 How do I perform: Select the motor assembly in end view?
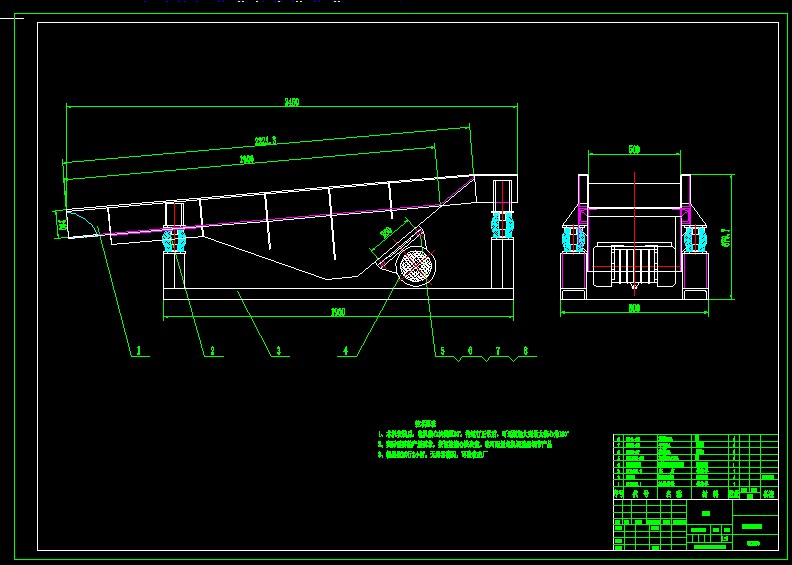(632, 265)
